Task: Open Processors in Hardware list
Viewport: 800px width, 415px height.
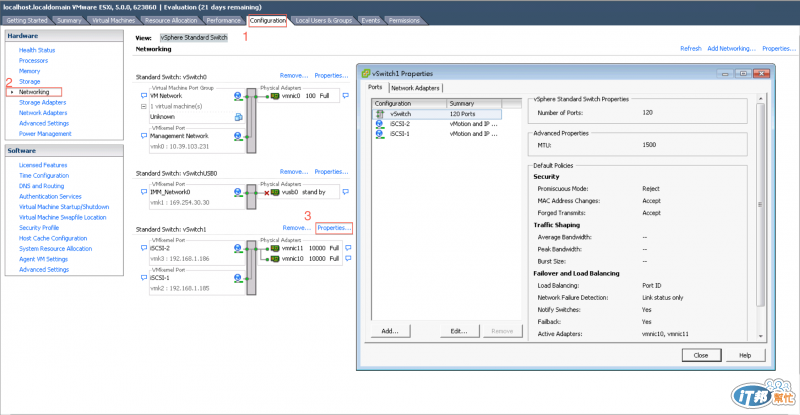Action: pyautogui.click(x=33, y=60)
